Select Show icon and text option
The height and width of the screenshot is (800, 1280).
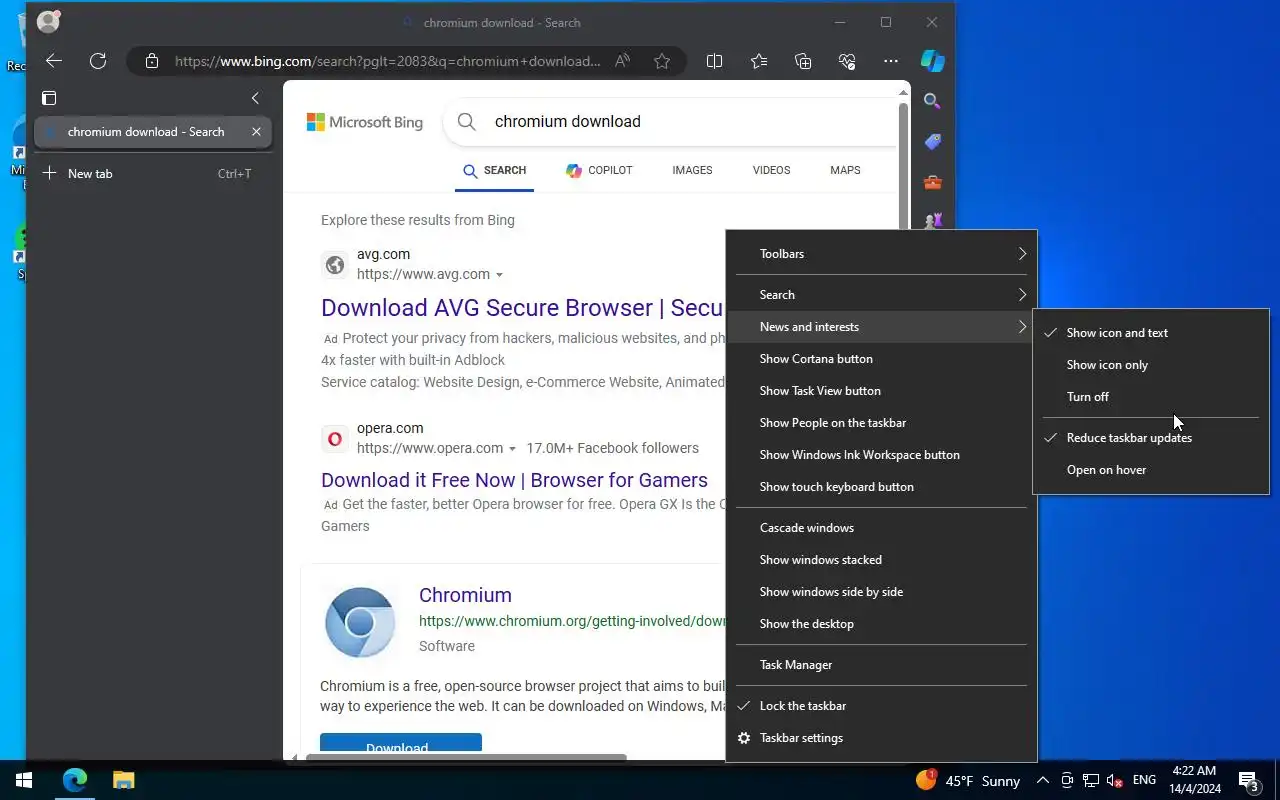(x=1151, y=333)
